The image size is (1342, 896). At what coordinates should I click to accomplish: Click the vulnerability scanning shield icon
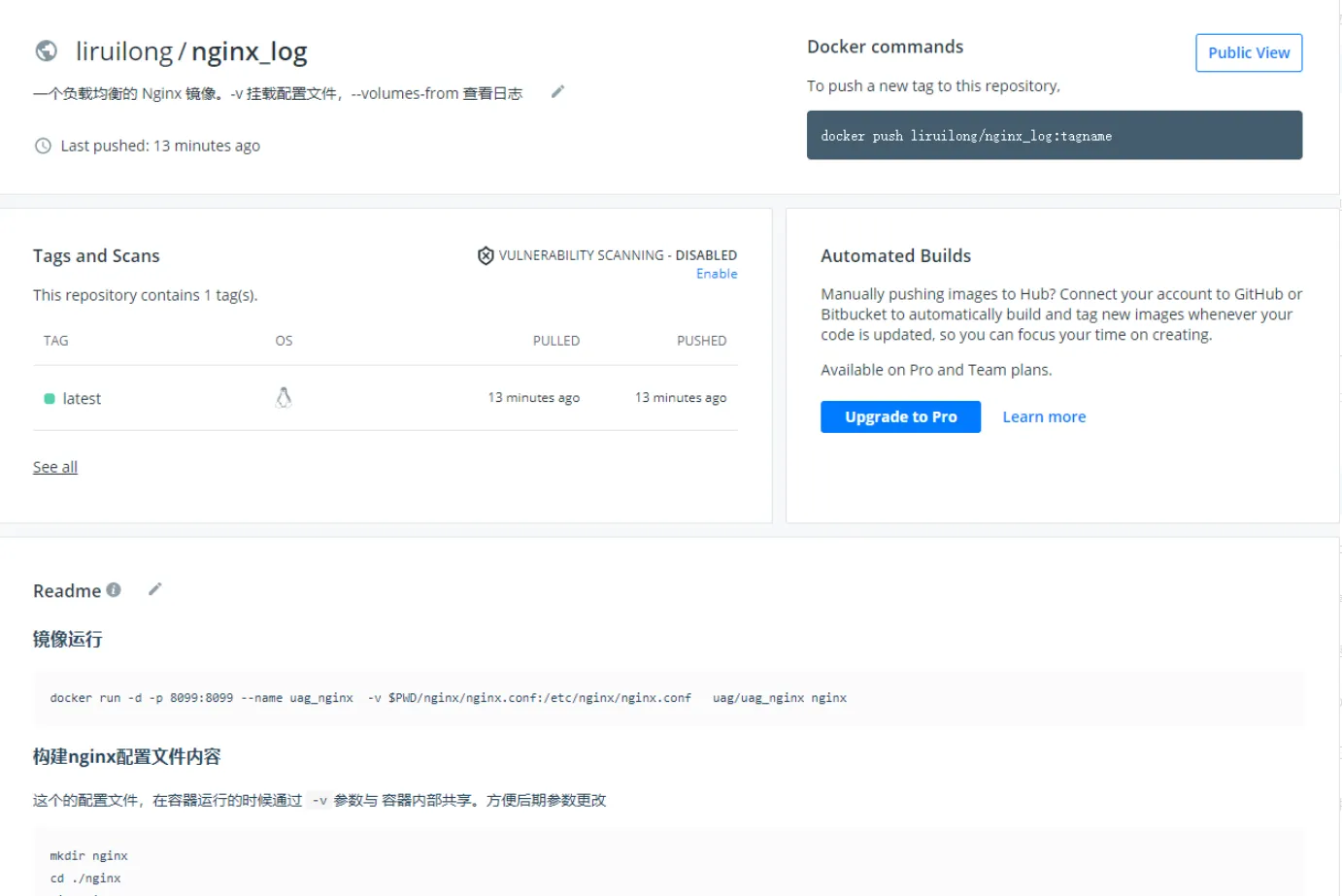pyautogui.click(x=486, y=255)
